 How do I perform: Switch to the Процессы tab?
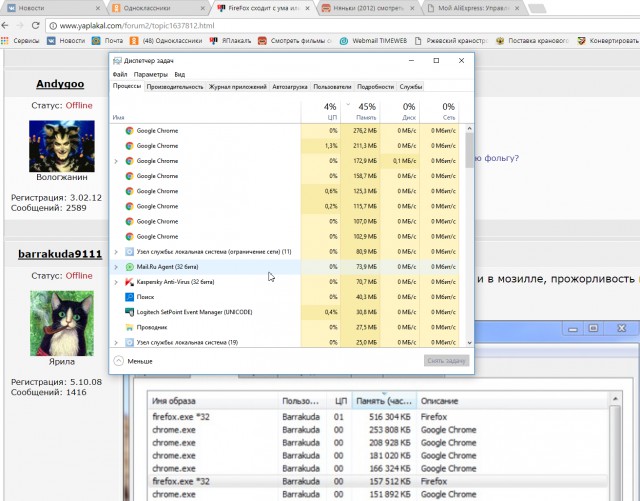pos(127,86)
